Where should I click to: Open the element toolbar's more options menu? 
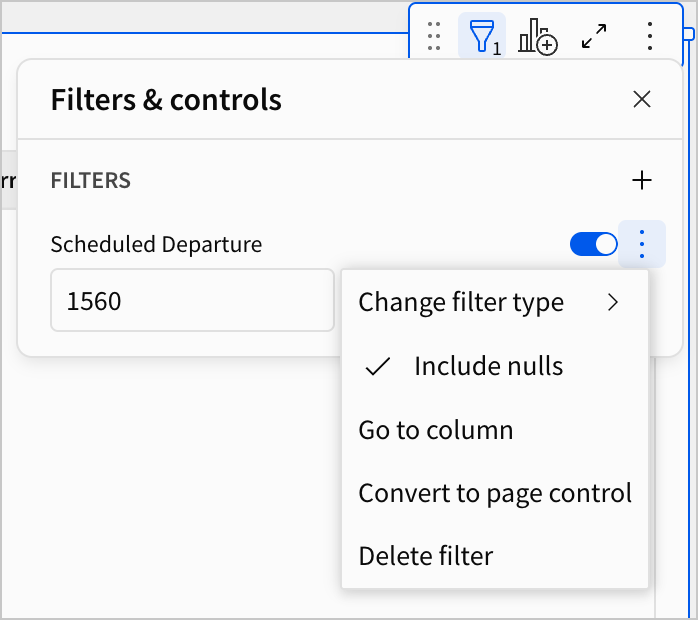pyautogui.click(x=650, y=36)
